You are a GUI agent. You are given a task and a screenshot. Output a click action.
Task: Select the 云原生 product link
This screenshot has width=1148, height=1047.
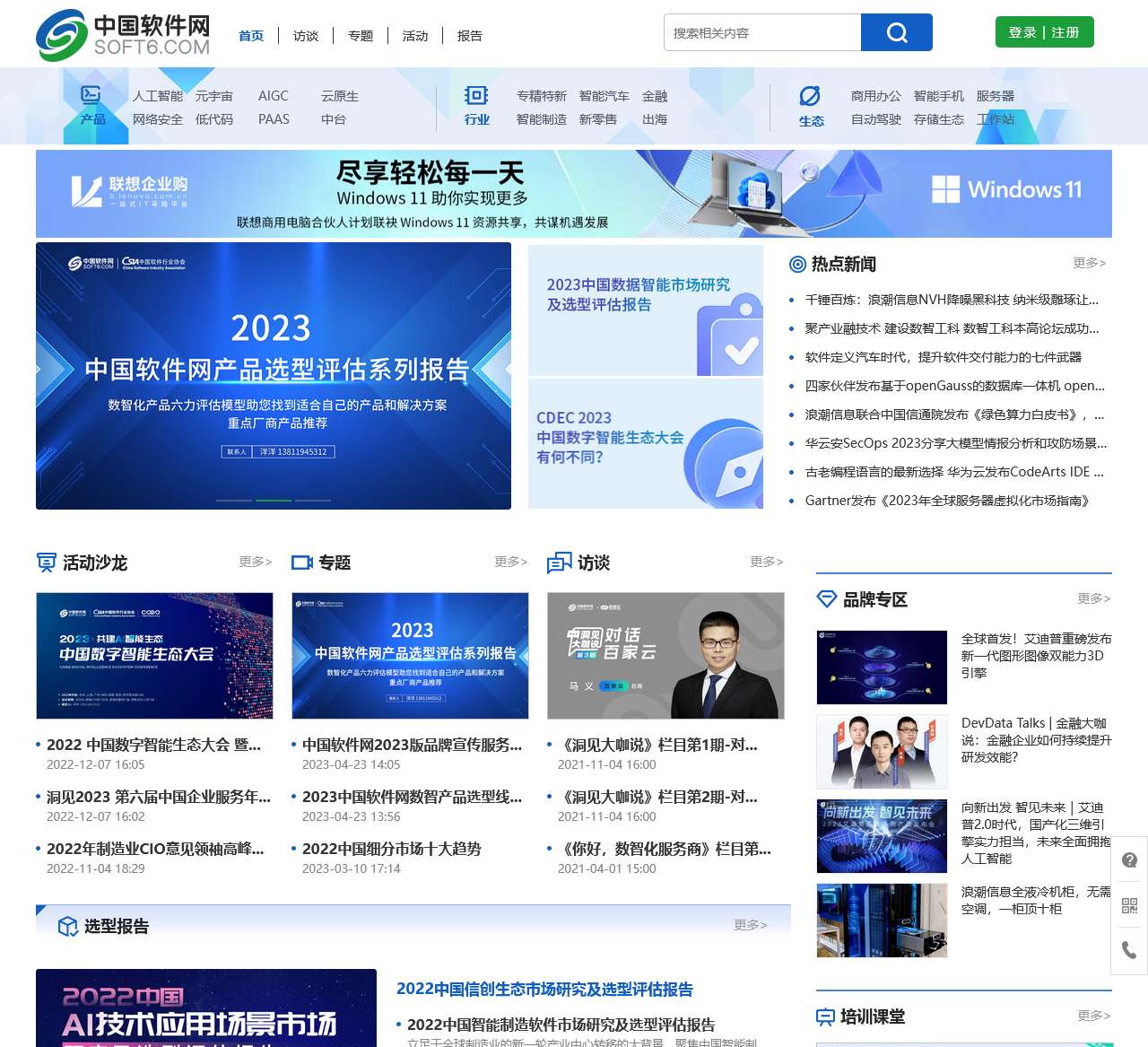[340, 96]
